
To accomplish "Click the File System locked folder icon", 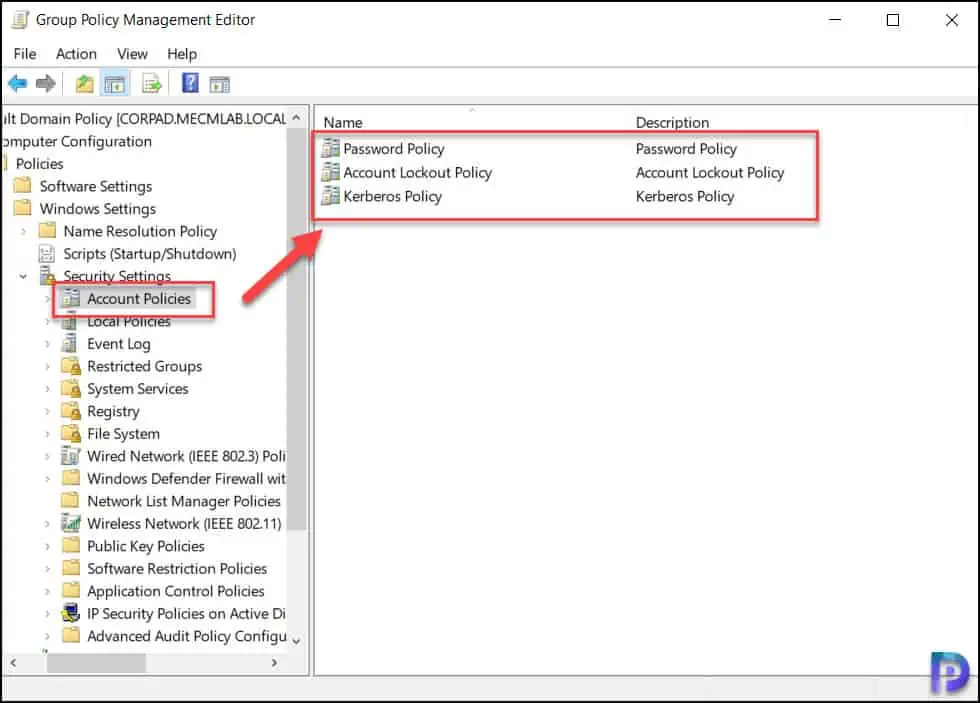I will pos(71,433).
